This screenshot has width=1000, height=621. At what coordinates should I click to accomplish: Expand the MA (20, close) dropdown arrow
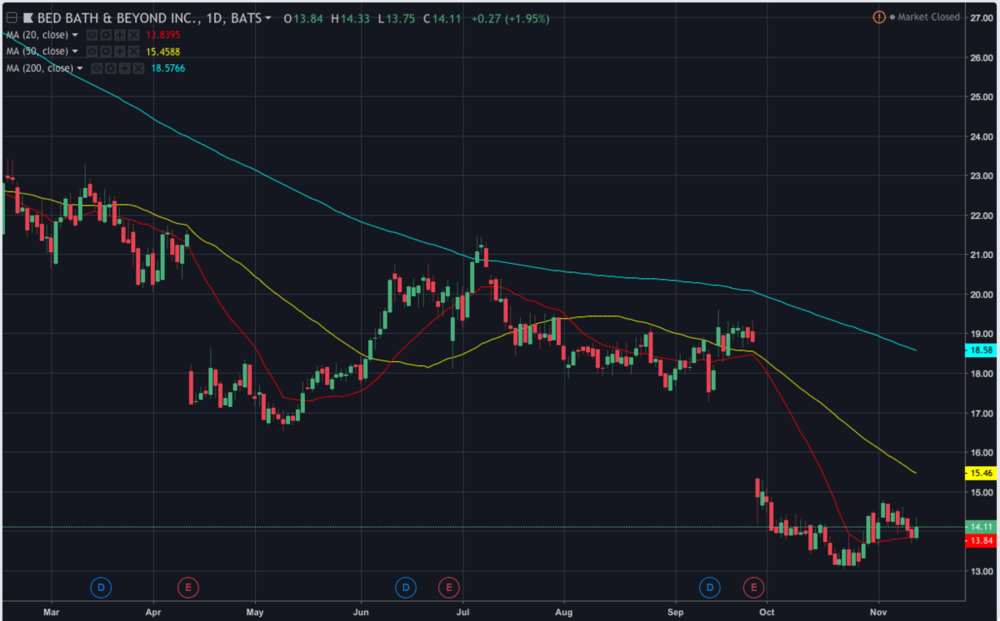[x=75, y=35]
